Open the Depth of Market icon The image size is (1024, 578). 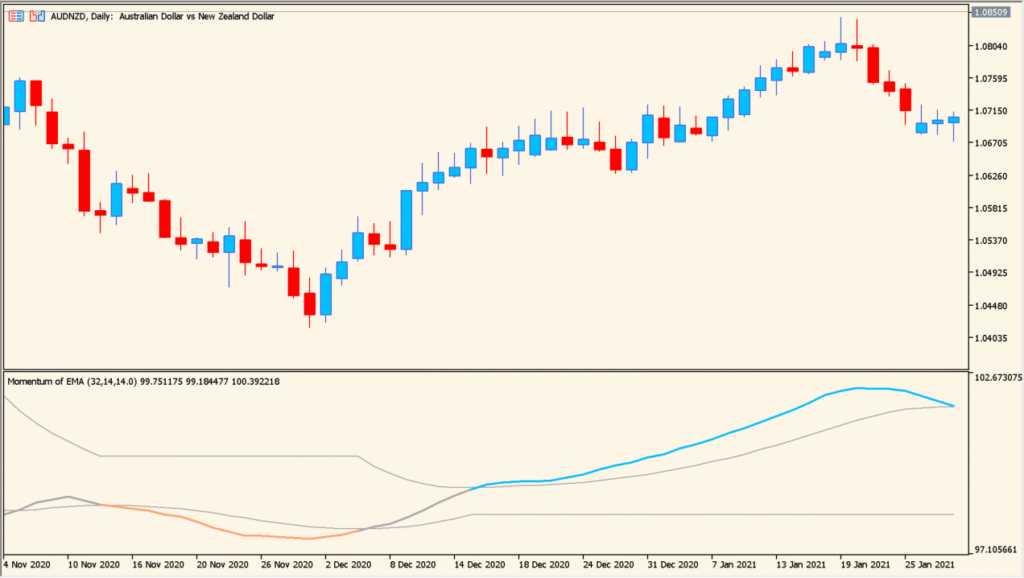(x=16, y=16)
